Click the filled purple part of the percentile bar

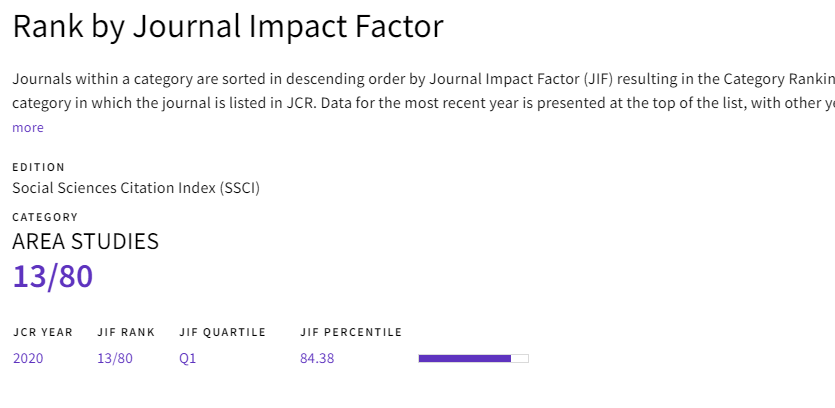tap(464, 358)
